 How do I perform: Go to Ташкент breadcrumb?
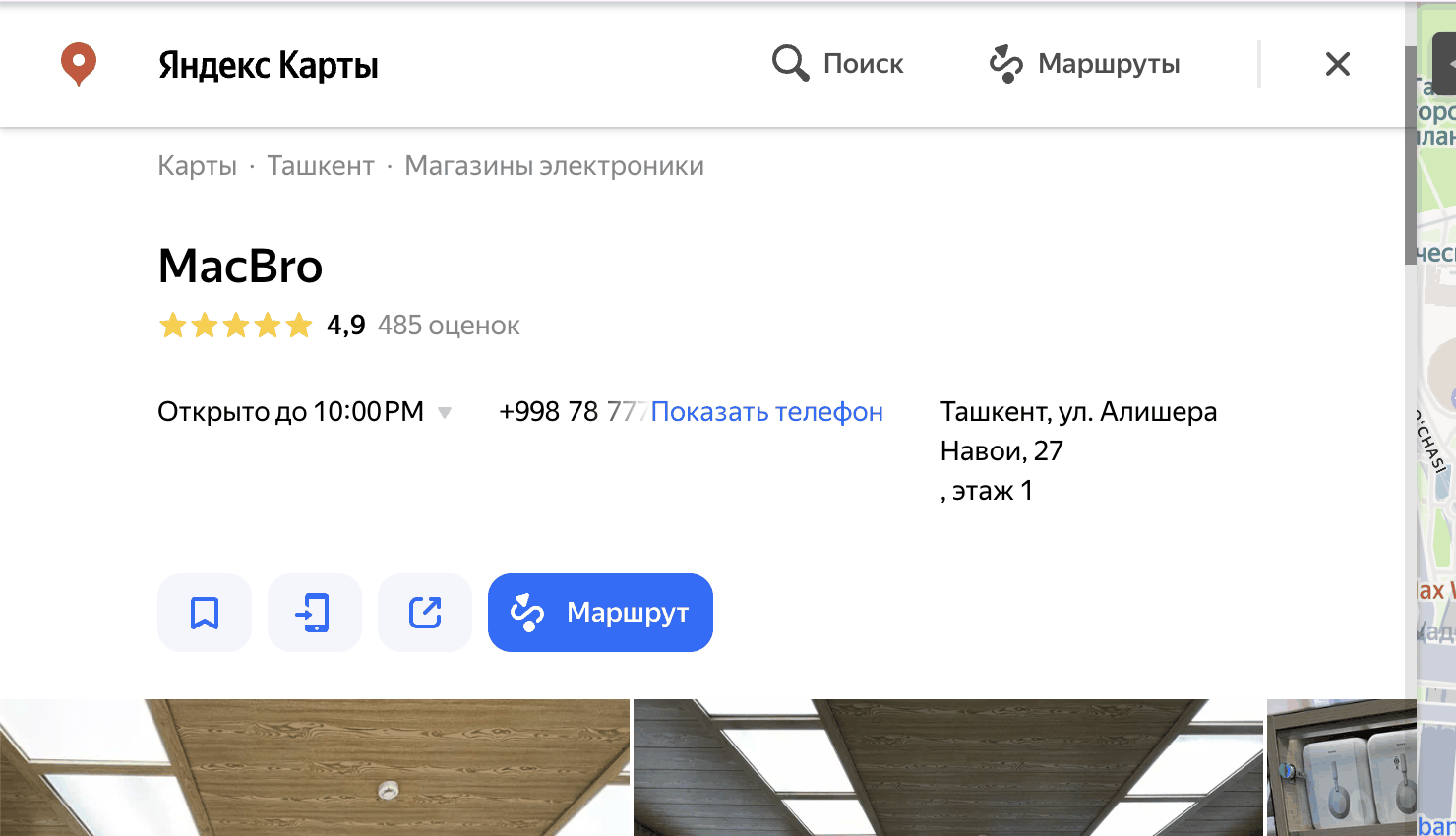pyautogui.click(x=321, y=165)
